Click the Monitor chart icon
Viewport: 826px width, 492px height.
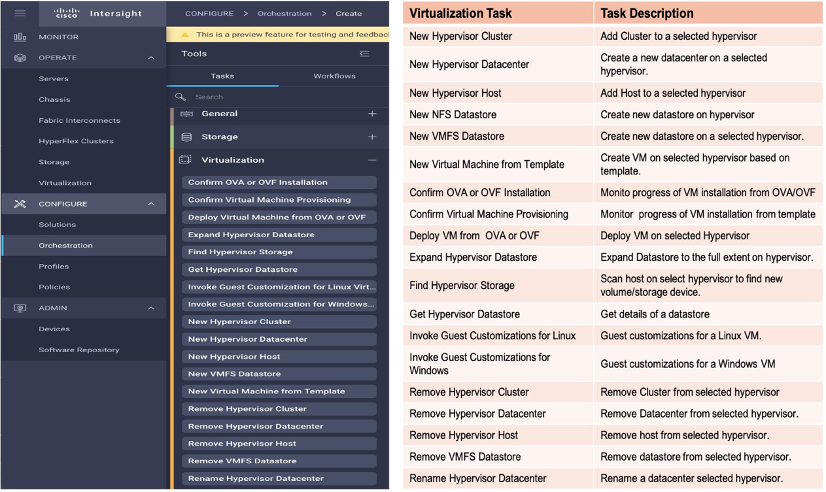20,37
